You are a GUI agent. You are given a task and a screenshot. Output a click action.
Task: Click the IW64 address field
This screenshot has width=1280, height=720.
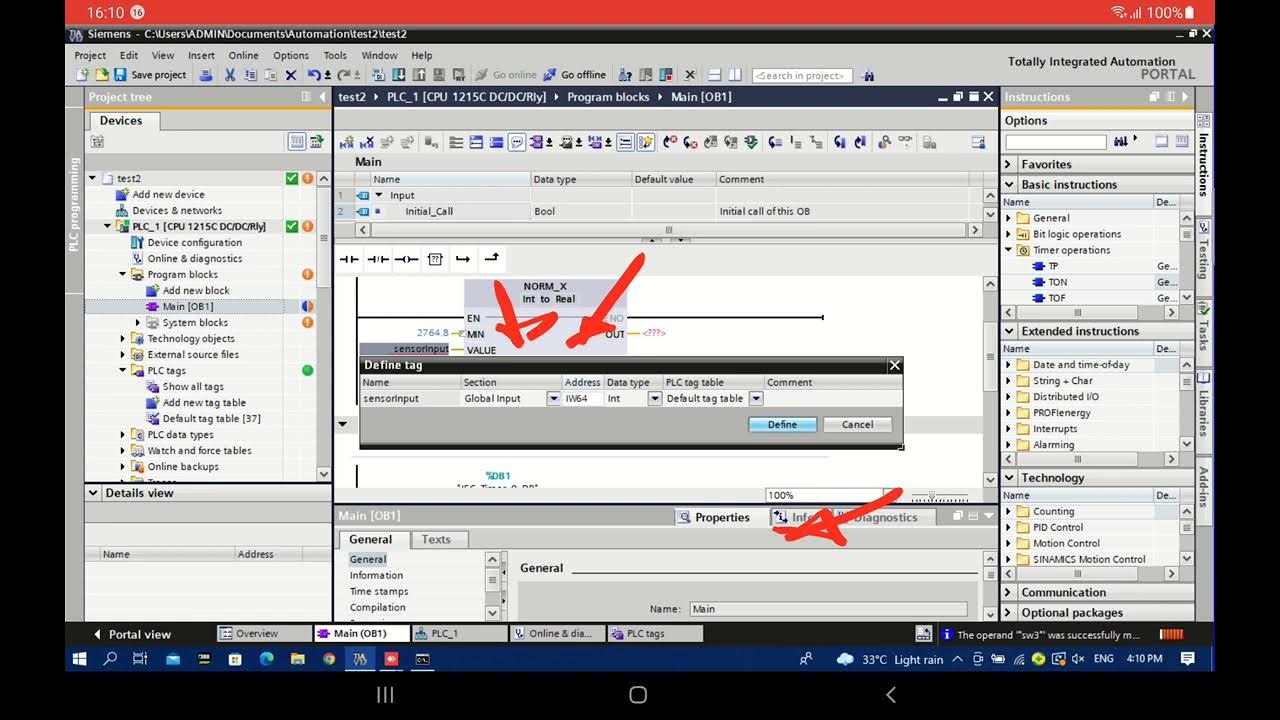coord(583,398)
